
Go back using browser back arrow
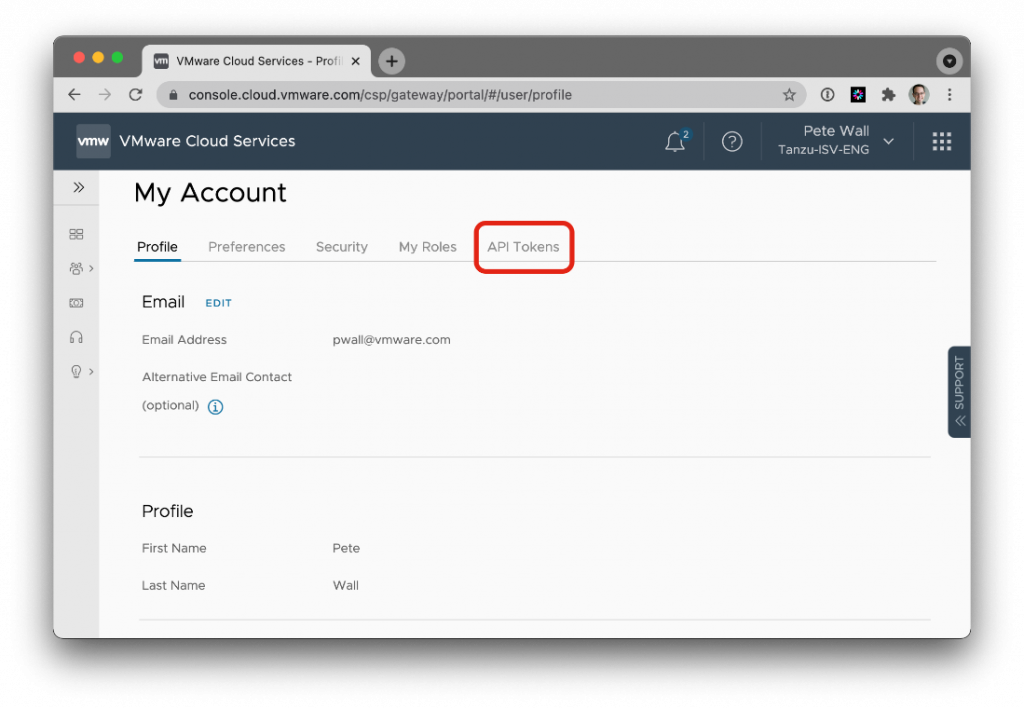74,95
